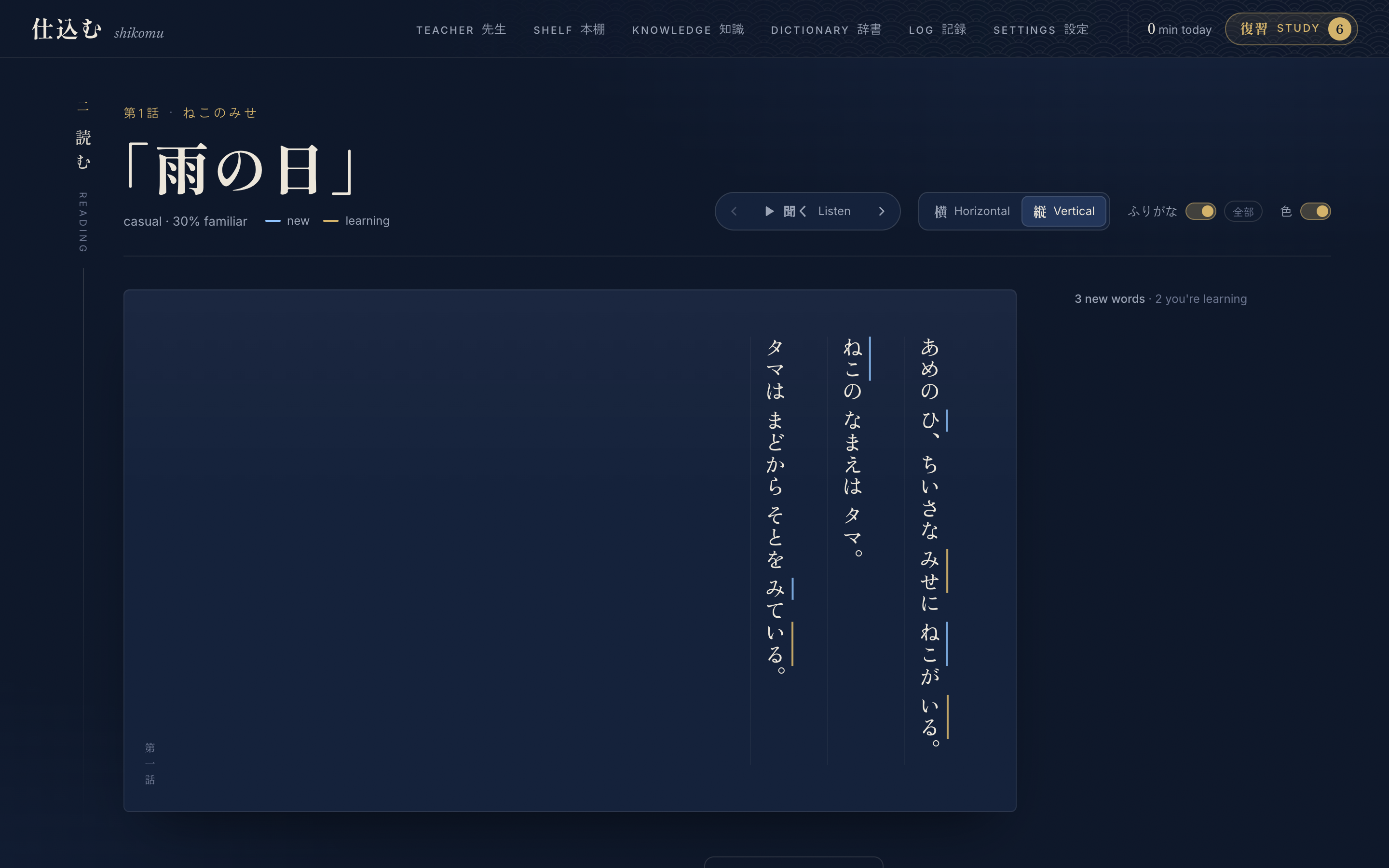Viewport: 1389px width, 868px height.
Task: Click the 色 color label icon
Action: pyautogui.click(x=1286, y=211)
